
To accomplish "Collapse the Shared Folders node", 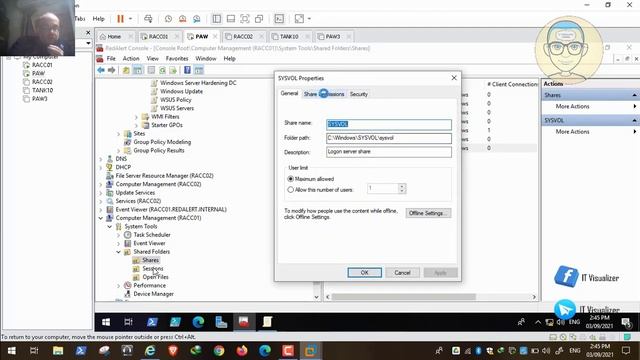I will (118, 252).
